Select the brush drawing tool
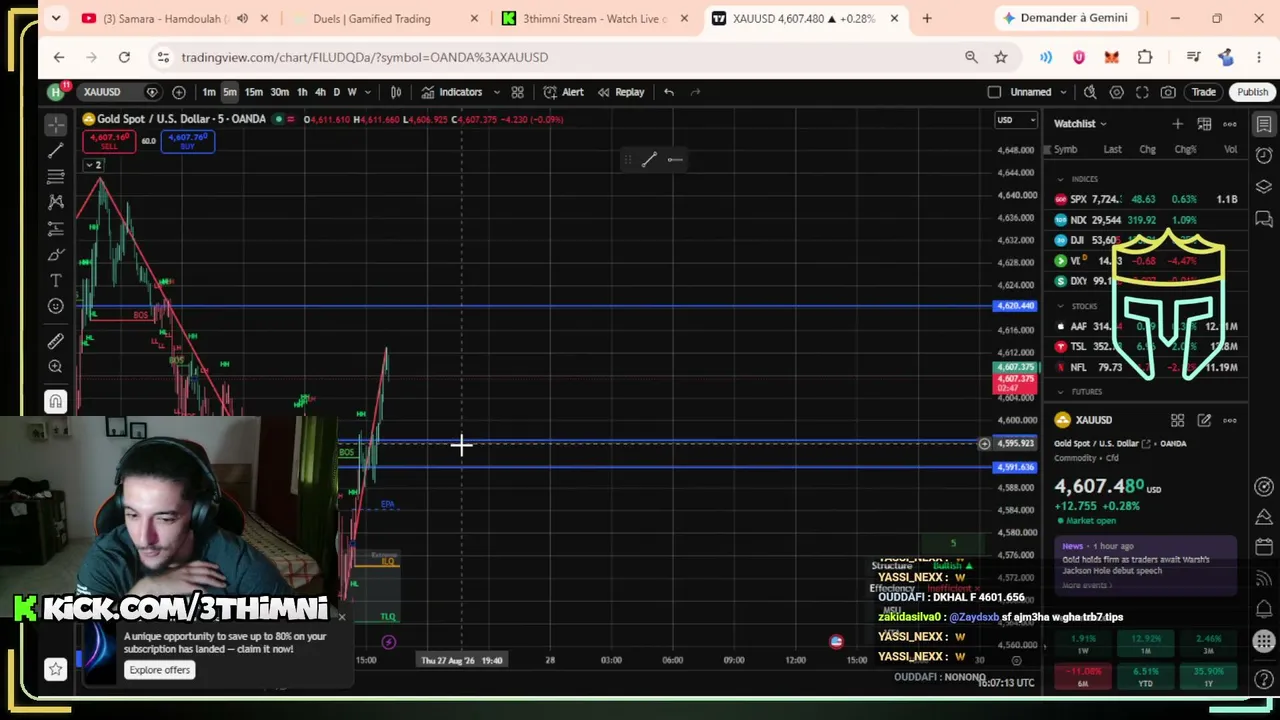The width and height of the screenshot is (1280, 720). [x=56, y=255]
